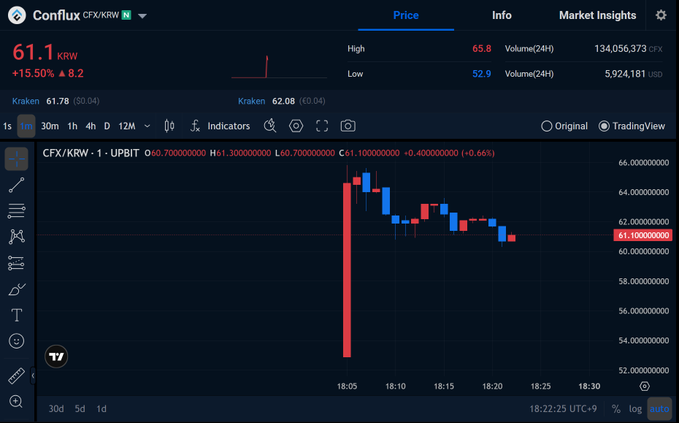The height and width of the screenshot is (423, 679).
Task: Click the 18:22:25 UTC+9 timezone selector
Action: [x=563, y=409]
